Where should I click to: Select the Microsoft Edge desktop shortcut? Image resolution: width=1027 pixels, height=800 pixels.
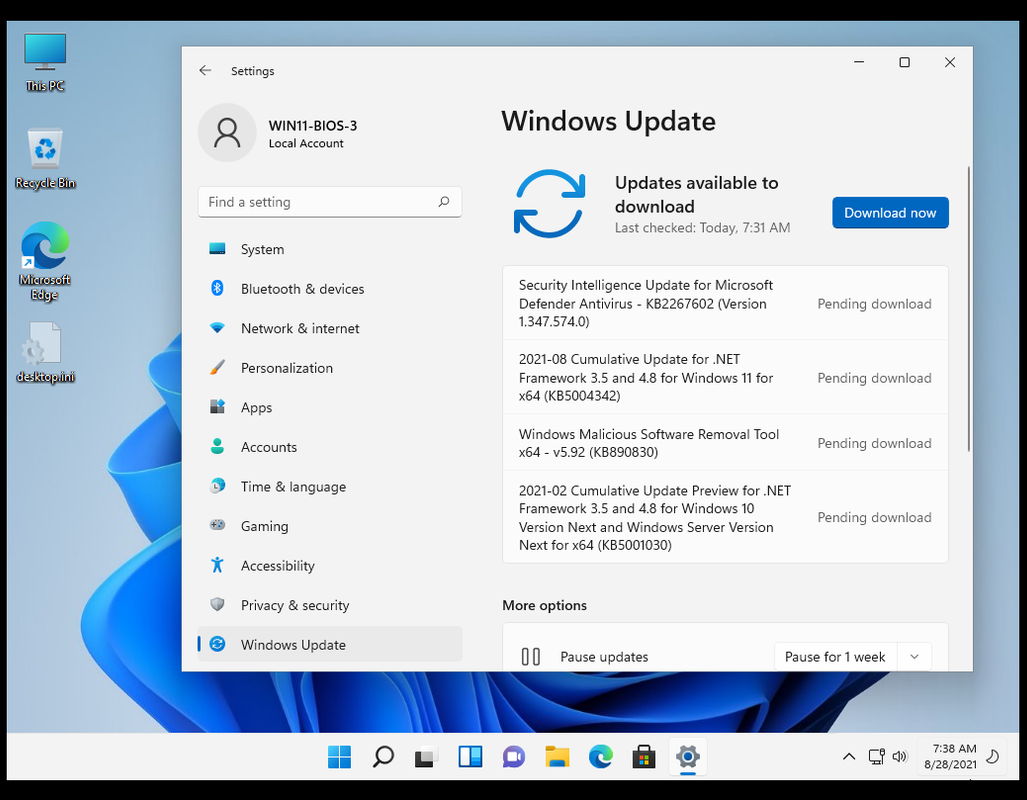coord(45,261)
